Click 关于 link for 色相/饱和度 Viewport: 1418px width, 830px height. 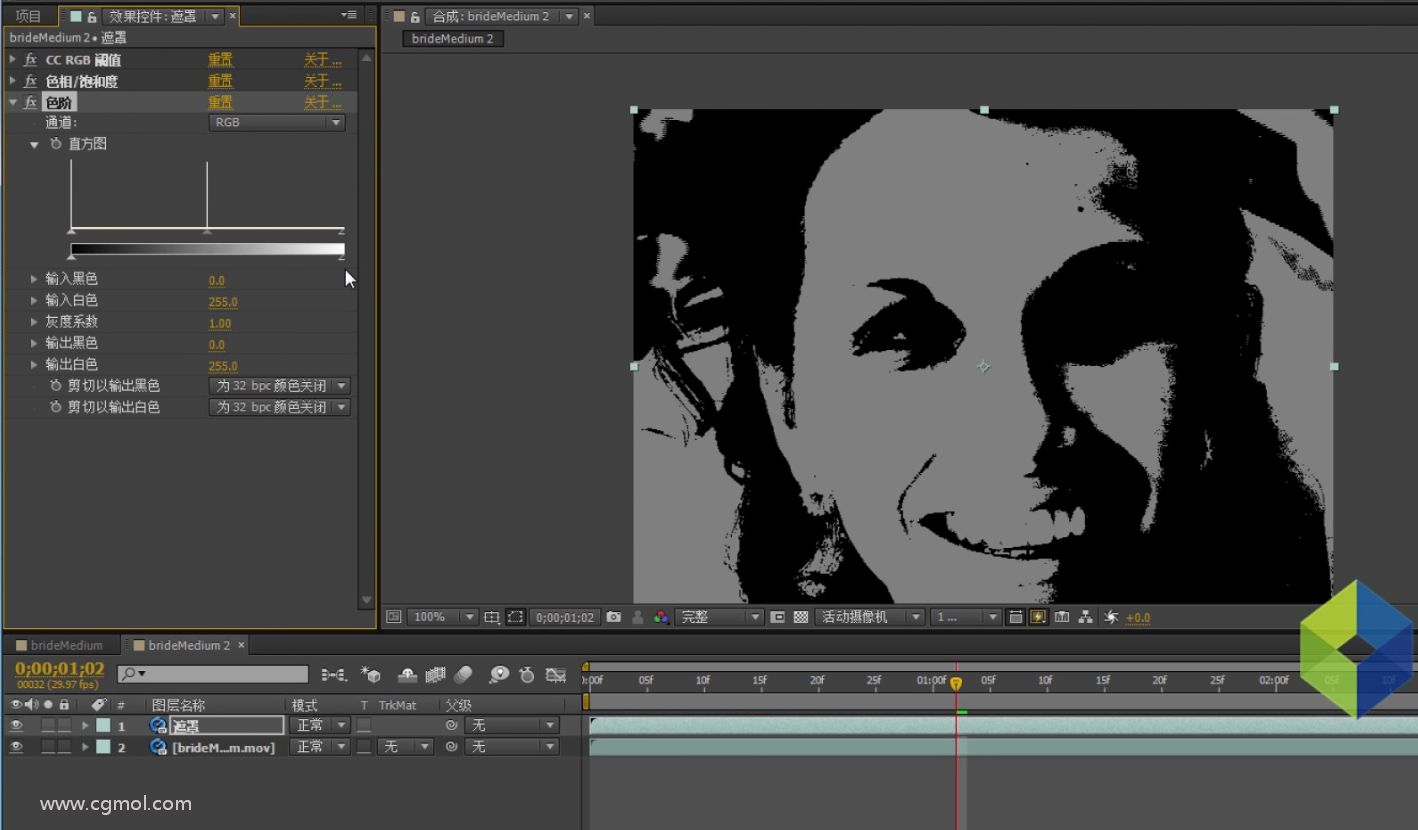pyautogui.click(x=322, y=81)
